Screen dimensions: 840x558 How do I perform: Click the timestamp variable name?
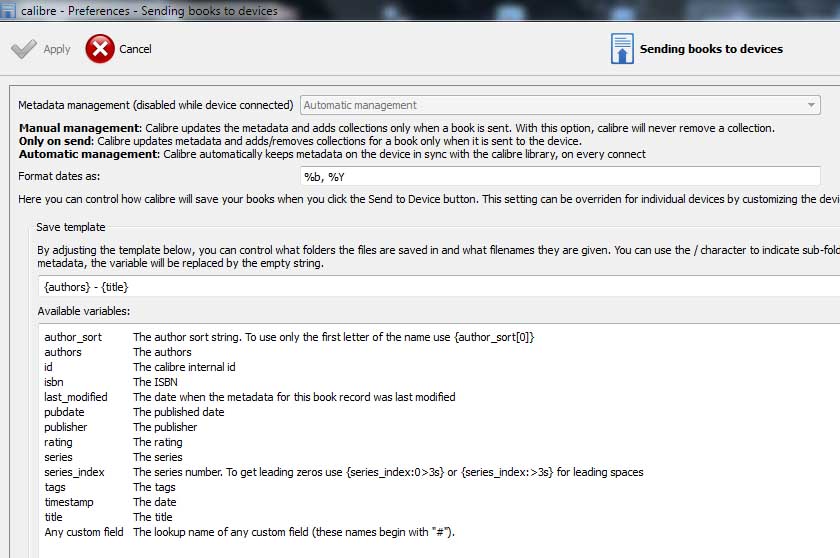pos(69,502)
